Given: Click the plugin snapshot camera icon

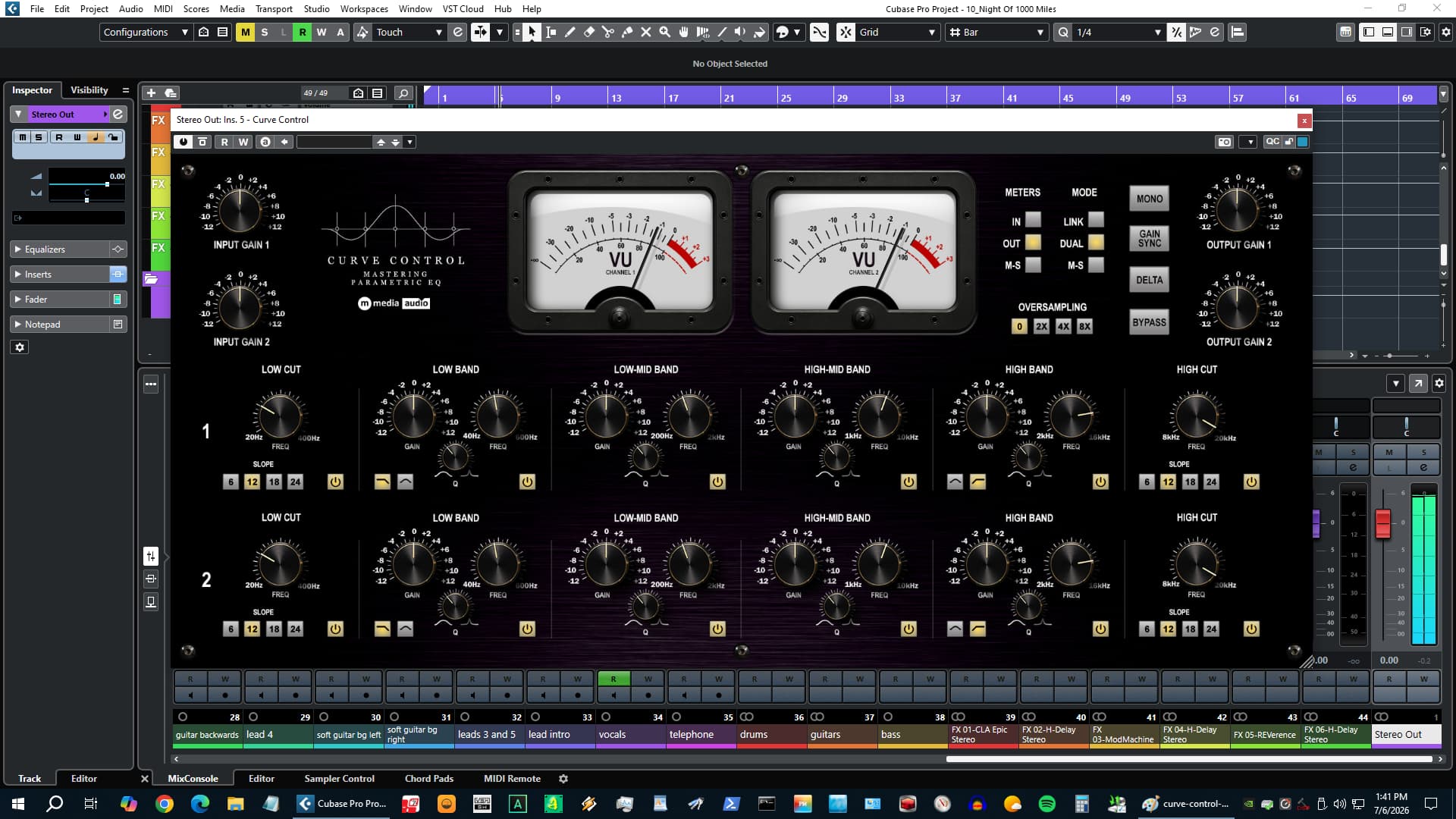Looking at the screenshot, I should click(1225, 142).
